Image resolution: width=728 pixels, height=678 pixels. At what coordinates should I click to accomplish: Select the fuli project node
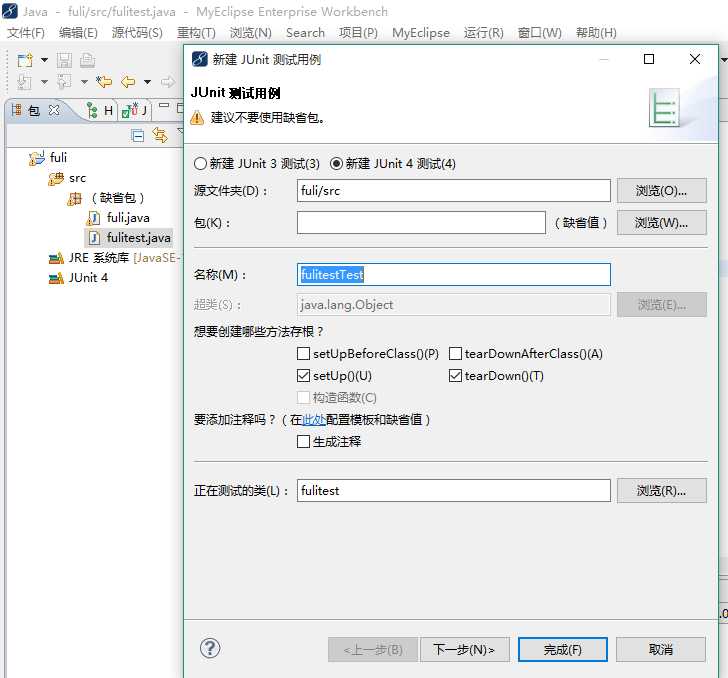[x=48, y=158]
